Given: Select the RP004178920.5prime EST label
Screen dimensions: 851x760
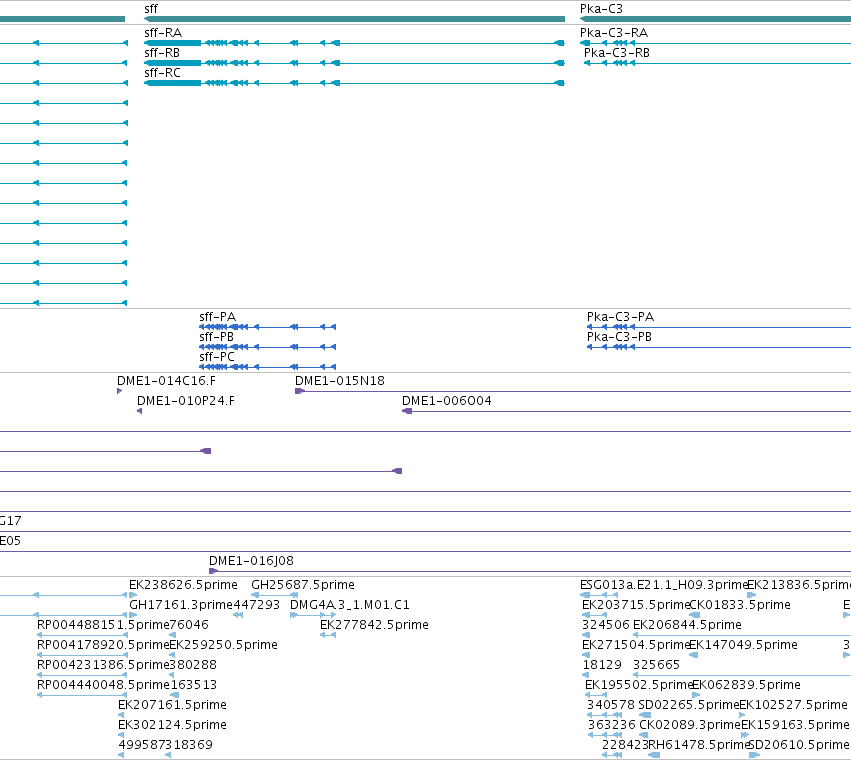Looking at the screenshot, I should pyautogui.click(x=103, y=645).
